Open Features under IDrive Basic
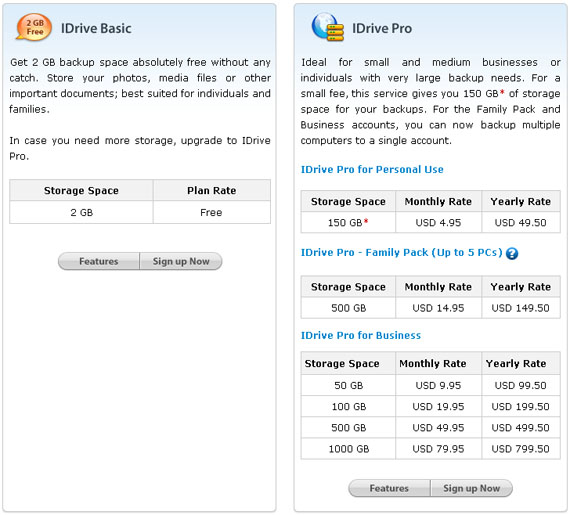 pyautogui.click(x=99, y=261)
